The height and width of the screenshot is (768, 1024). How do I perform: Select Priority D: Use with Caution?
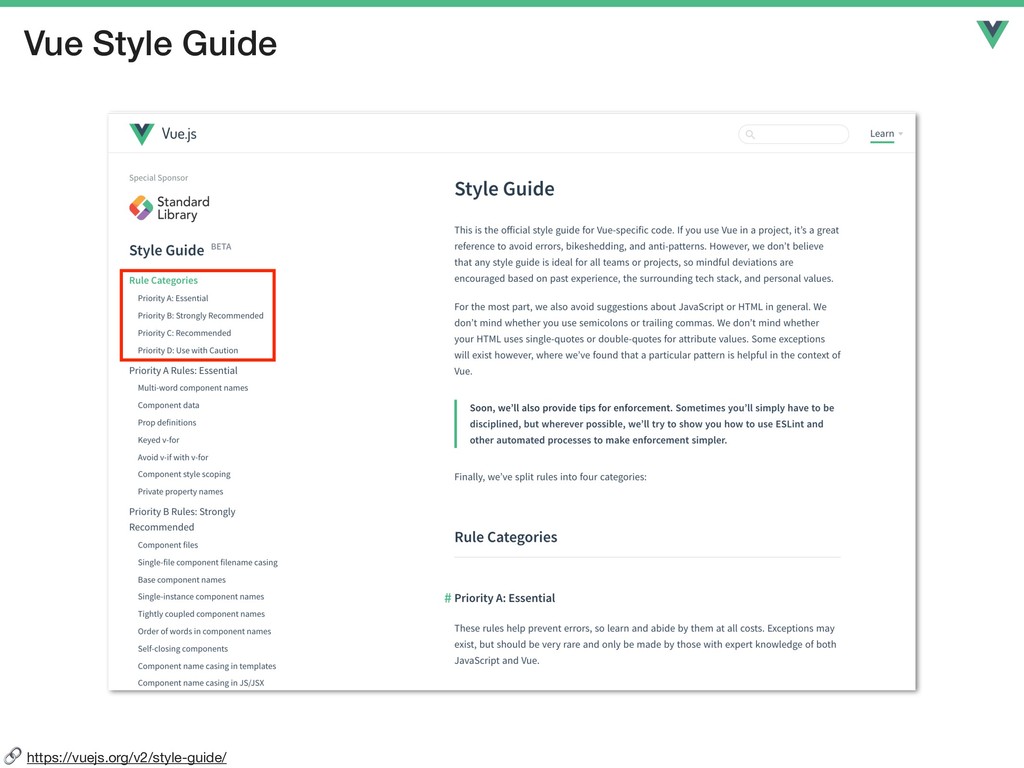click(x=188, y=351)
